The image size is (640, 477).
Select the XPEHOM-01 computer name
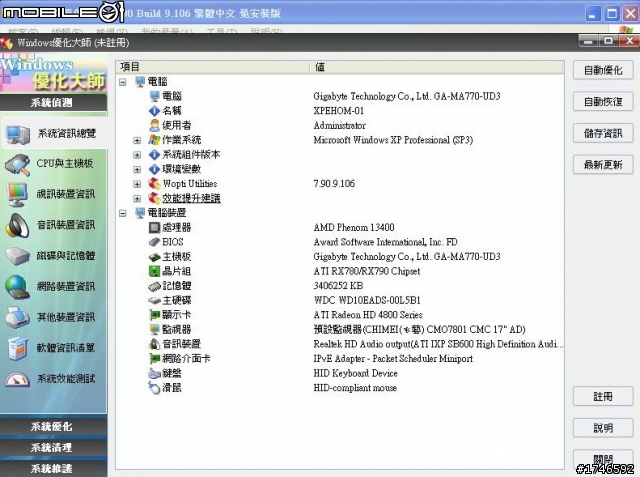[x=339, y=111]
